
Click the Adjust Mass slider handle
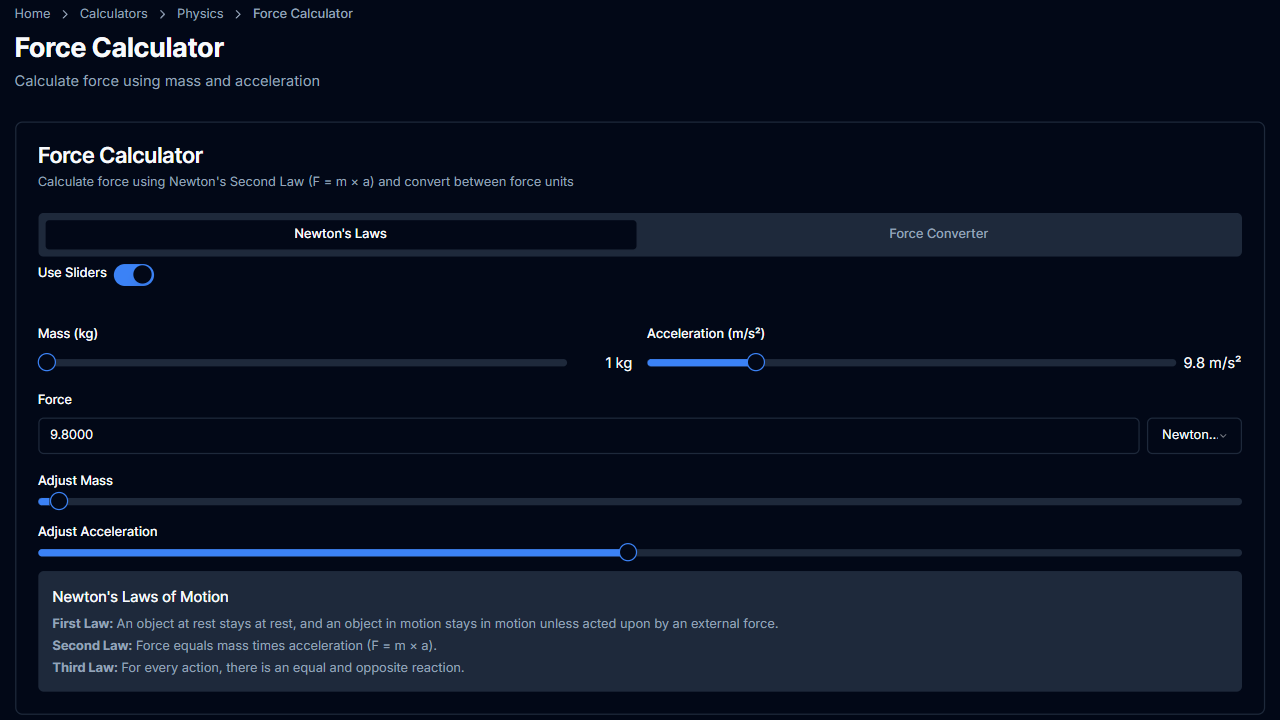[x=58, y=500]
